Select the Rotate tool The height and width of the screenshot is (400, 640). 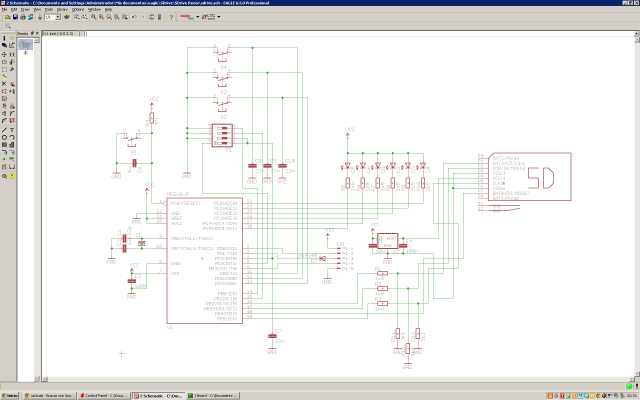point(12,62)
